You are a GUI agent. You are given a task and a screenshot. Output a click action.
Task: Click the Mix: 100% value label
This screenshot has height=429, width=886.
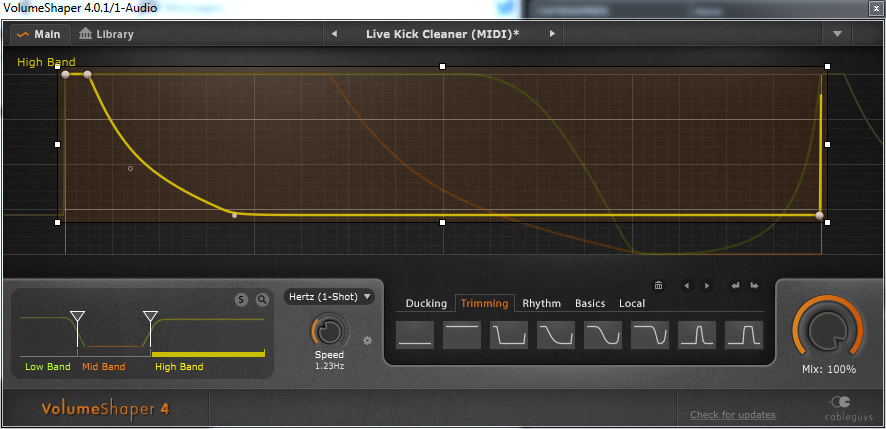(x=829, y=370)
